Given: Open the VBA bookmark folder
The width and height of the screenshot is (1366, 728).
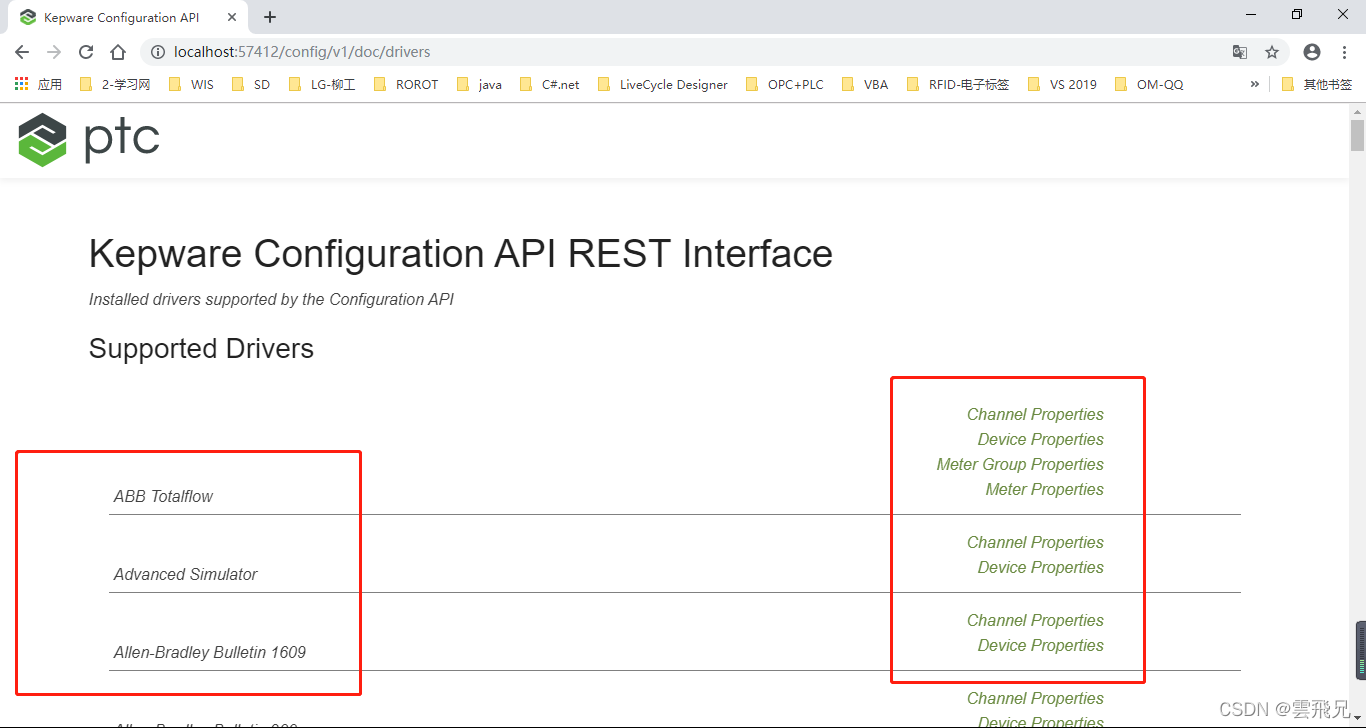Looking at the screenshot, I should pyautogui.click(x=866, y=84).
